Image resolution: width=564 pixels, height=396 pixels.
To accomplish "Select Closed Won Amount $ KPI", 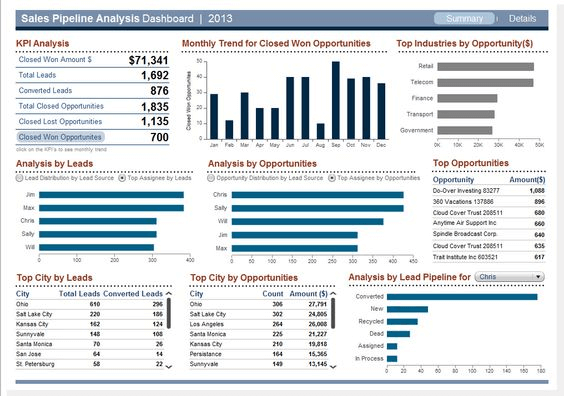I will pyautogui.click(x=92, y=60).
